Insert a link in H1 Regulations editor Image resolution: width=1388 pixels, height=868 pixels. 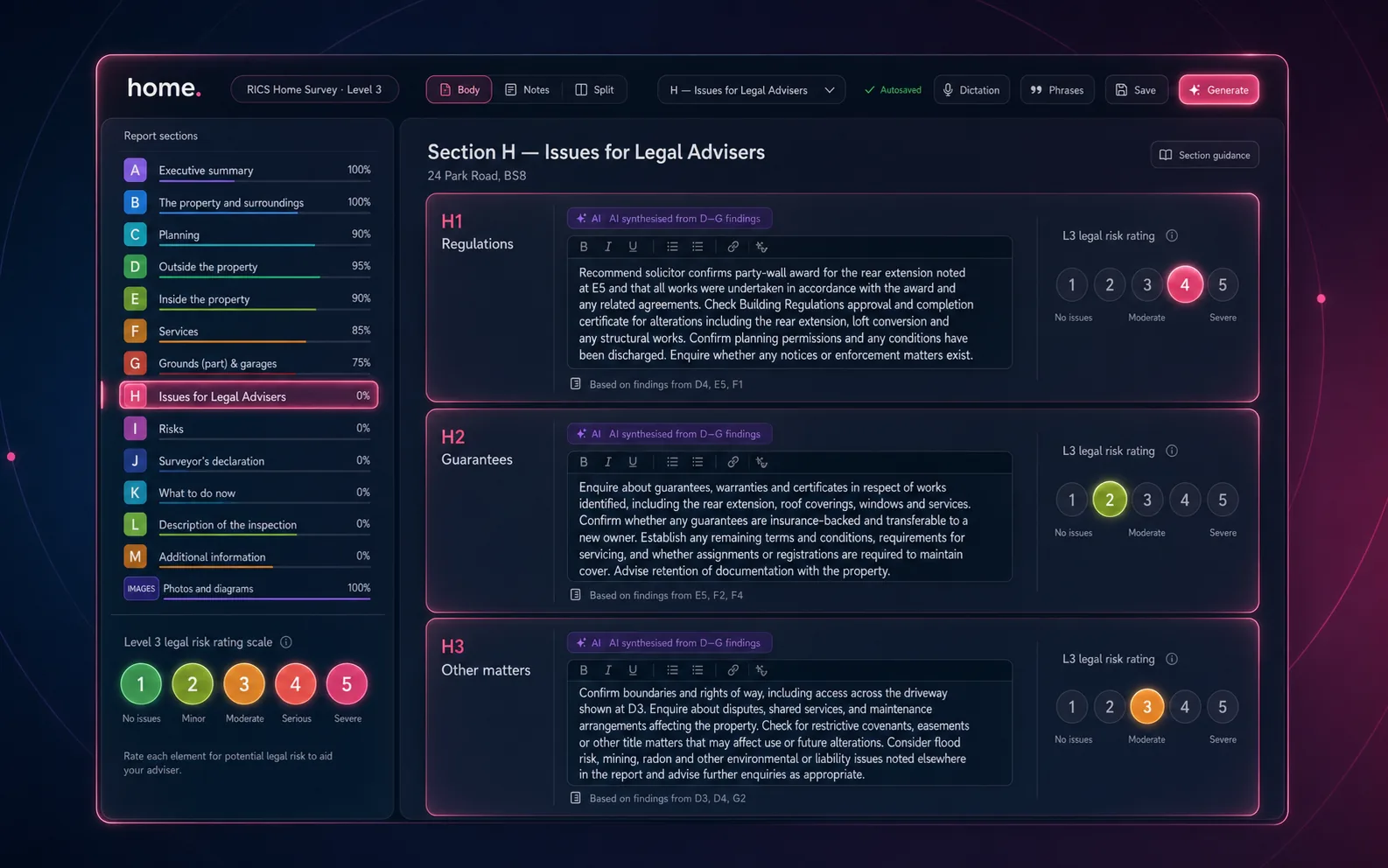tap(733, 247)
